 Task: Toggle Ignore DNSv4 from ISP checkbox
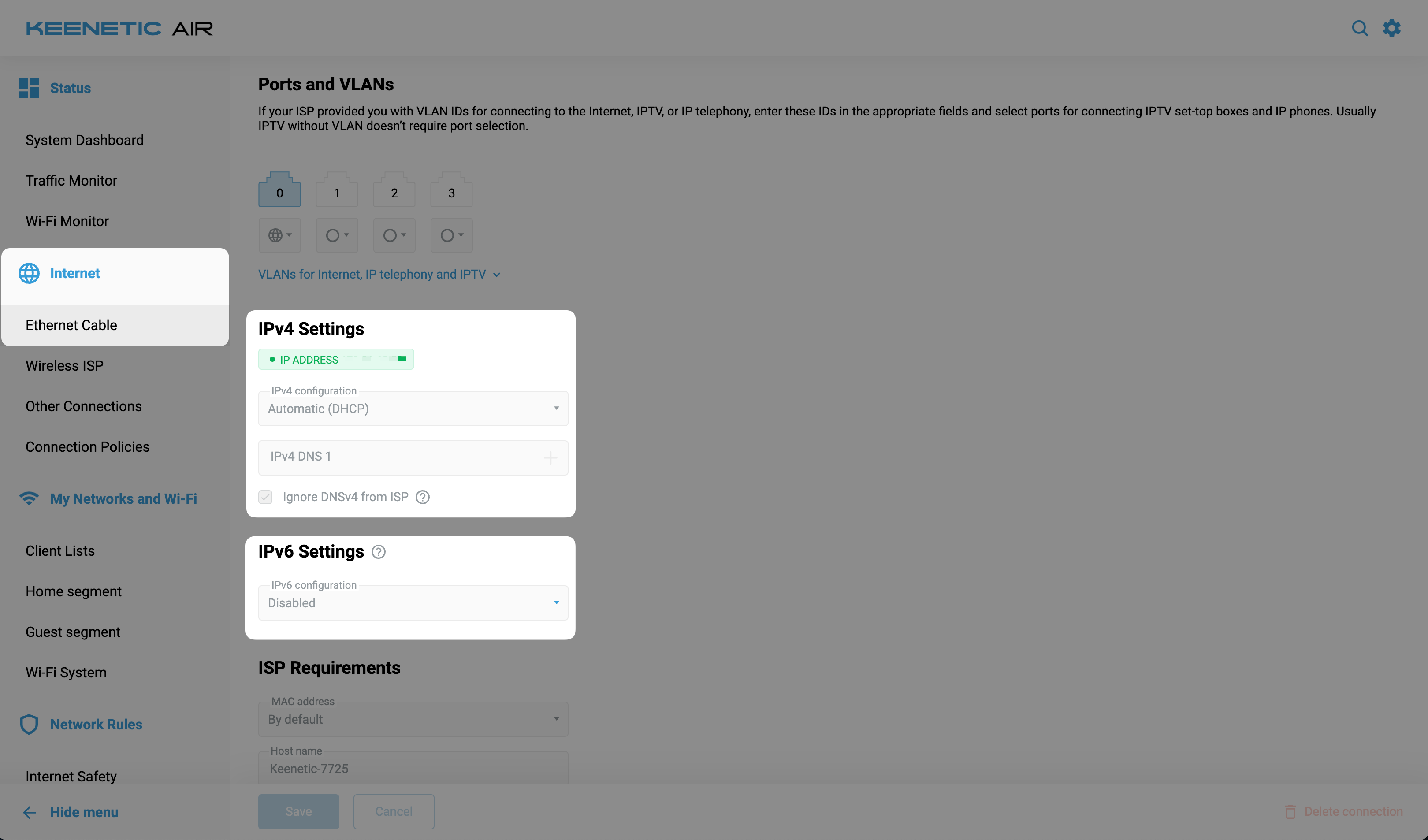265,497
